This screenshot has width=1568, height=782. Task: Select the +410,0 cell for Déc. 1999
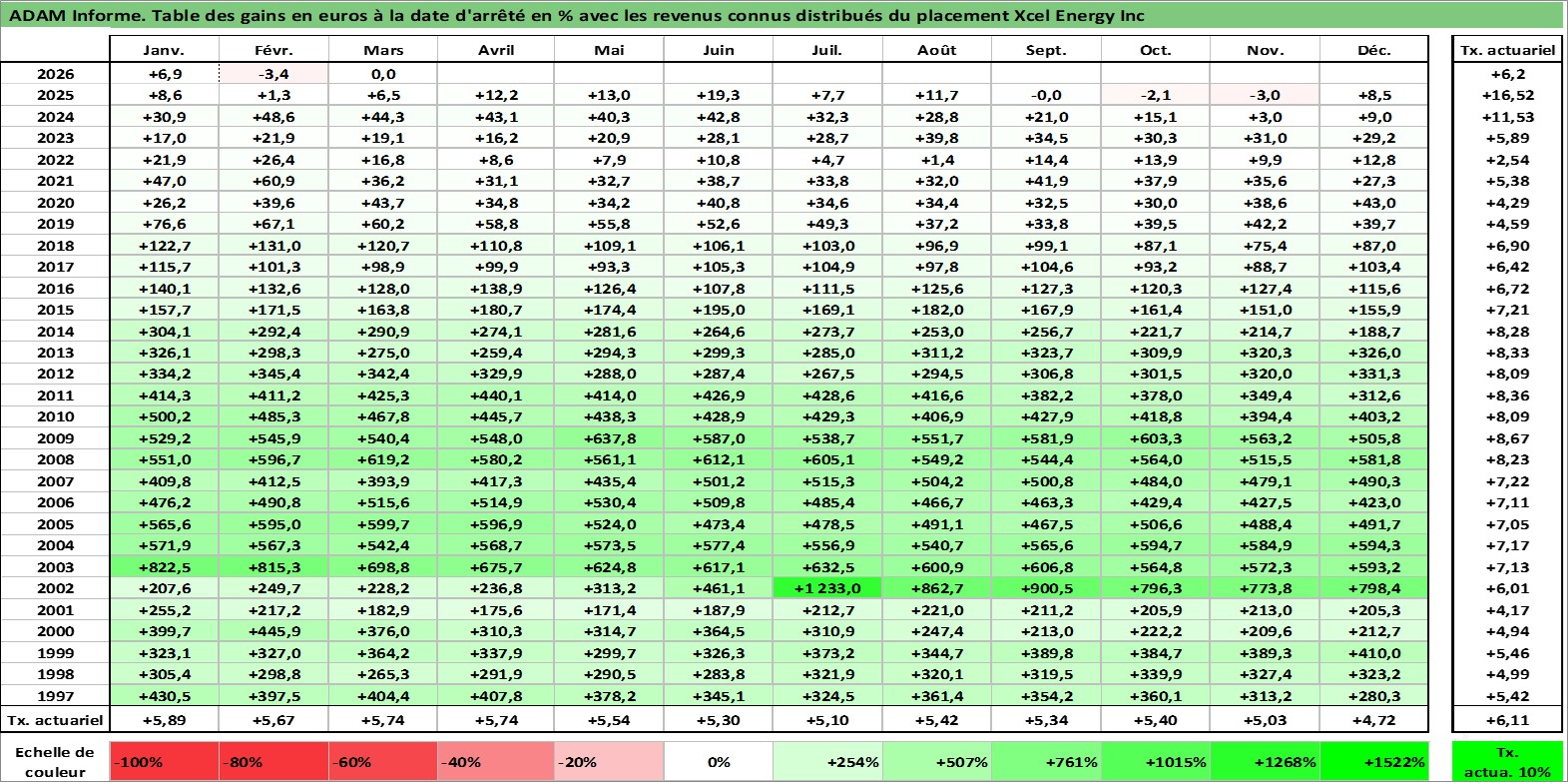point(1374,653)
